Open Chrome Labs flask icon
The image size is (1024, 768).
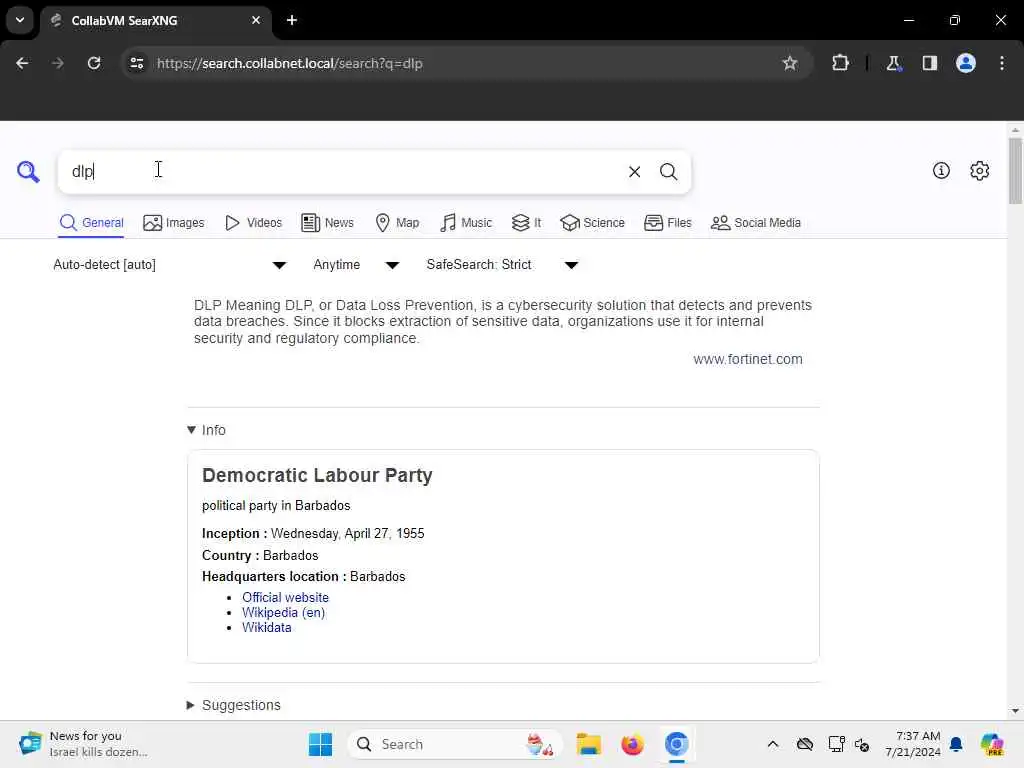coord(893,63)
